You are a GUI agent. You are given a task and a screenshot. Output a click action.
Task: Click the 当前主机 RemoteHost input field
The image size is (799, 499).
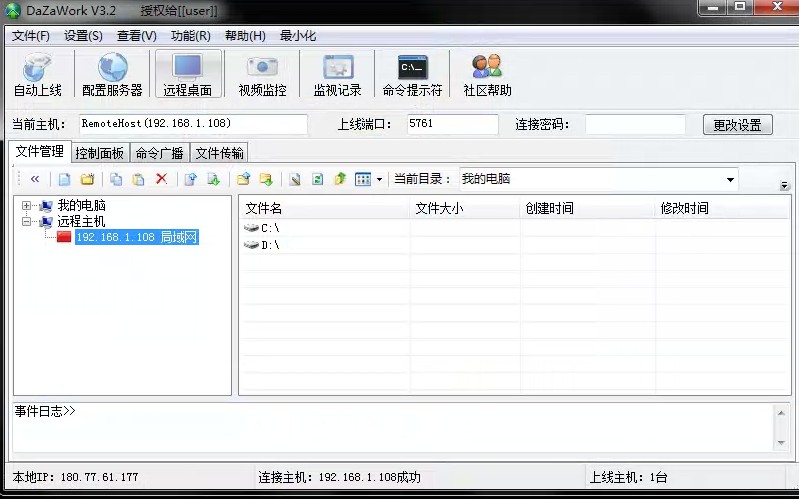194,124
